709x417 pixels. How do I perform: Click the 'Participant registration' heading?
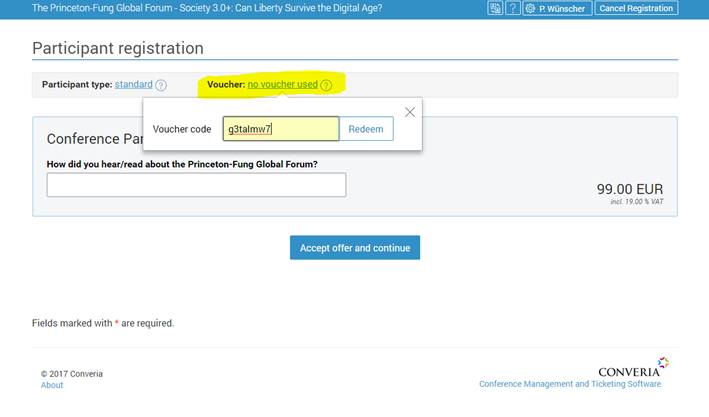point(118,48)
